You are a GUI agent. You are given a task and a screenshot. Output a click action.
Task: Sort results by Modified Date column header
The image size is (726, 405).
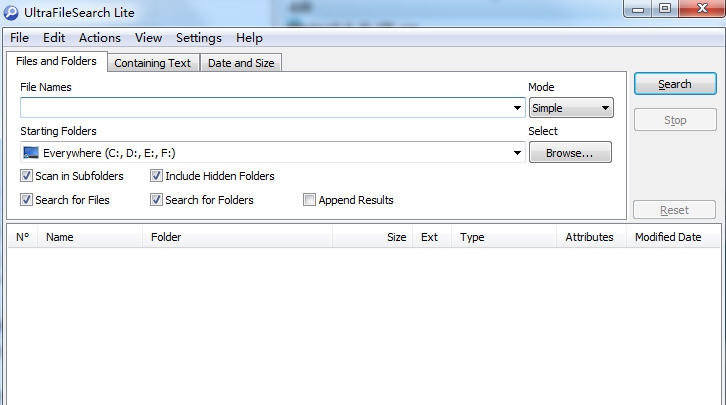click(673, 237)
